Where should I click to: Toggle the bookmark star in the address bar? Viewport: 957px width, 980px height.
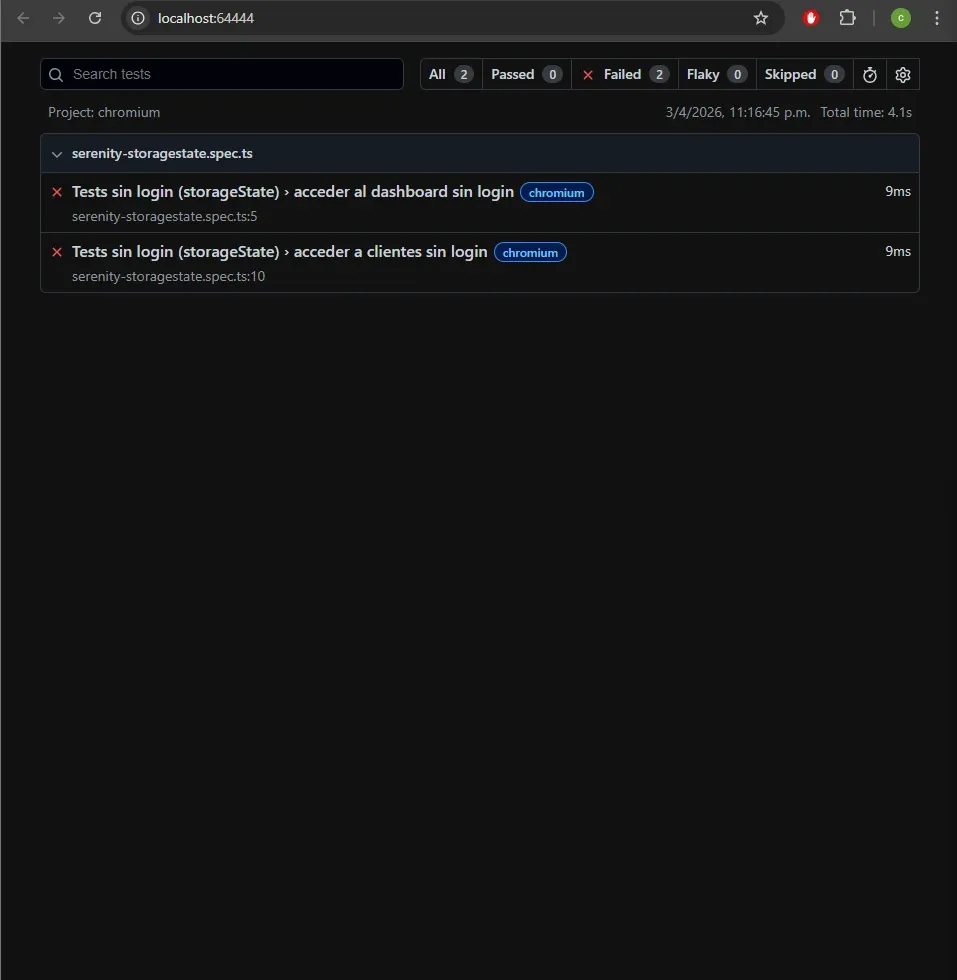coord(761,17)
